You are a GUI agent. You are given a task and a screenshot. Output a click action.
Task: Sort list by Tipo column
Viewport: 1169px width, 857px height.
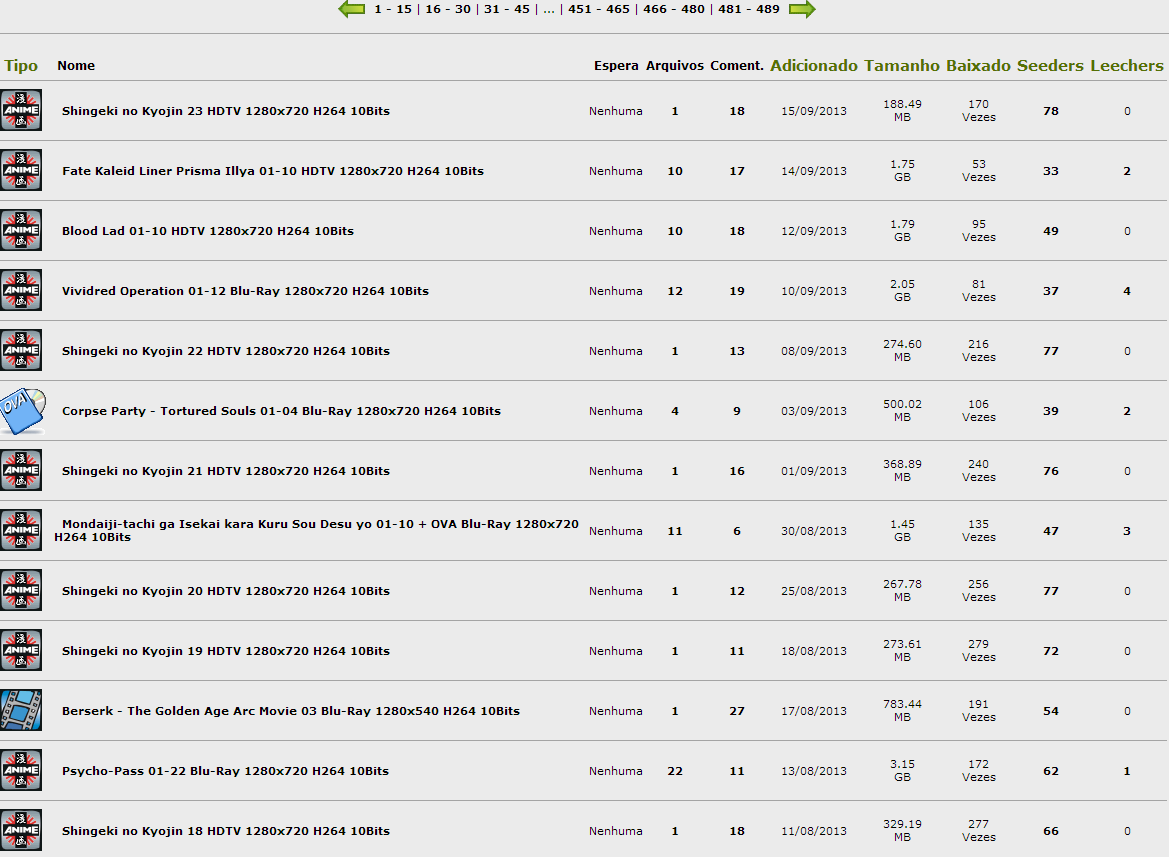click(x=21, y=66)
